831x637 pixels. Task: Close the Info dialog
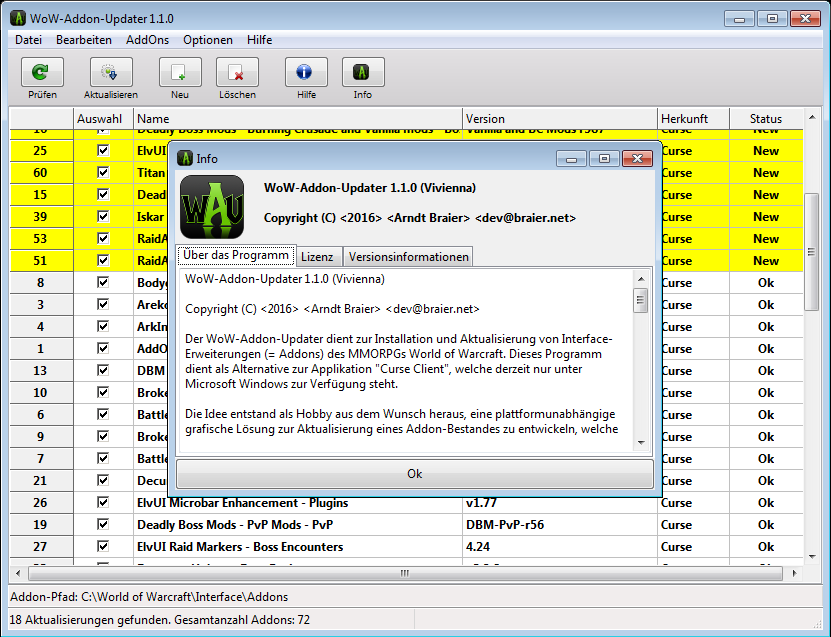[637, 158]
